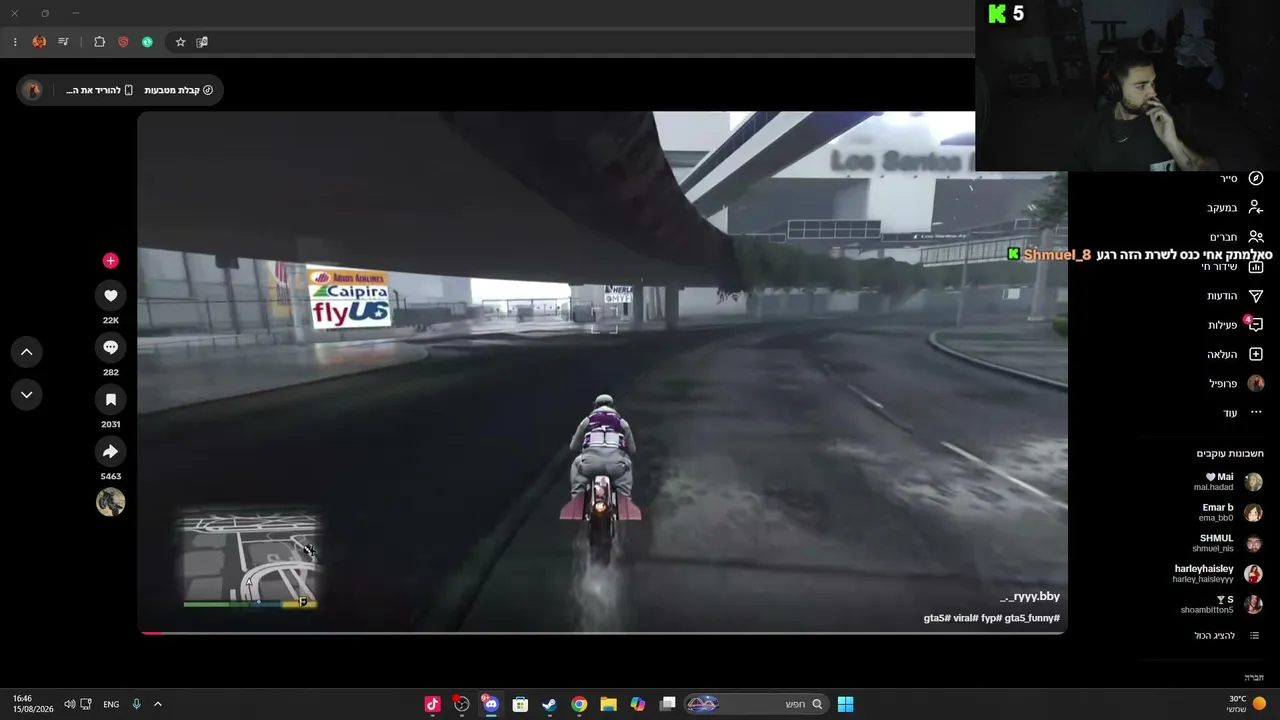The height and width of the screenshot is (720, 1280).
Task: Click the 'העלאה' Upload item
Action: 1235,354
